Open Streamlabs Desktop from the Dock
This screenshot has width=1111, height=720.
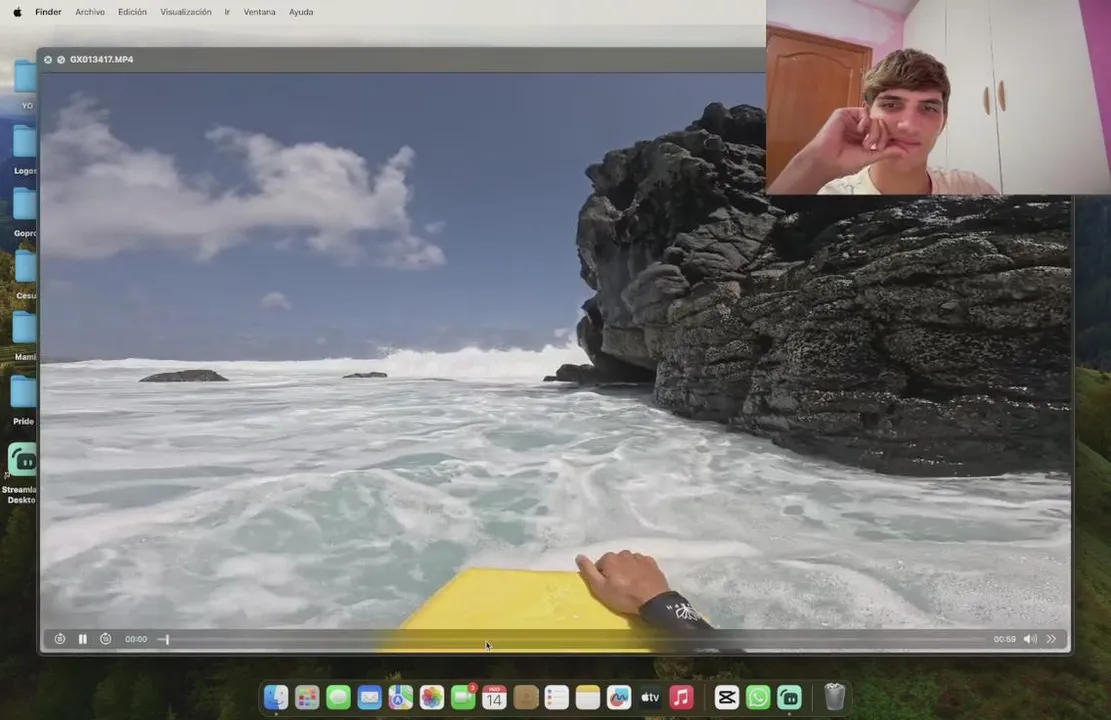click(789, 698)
